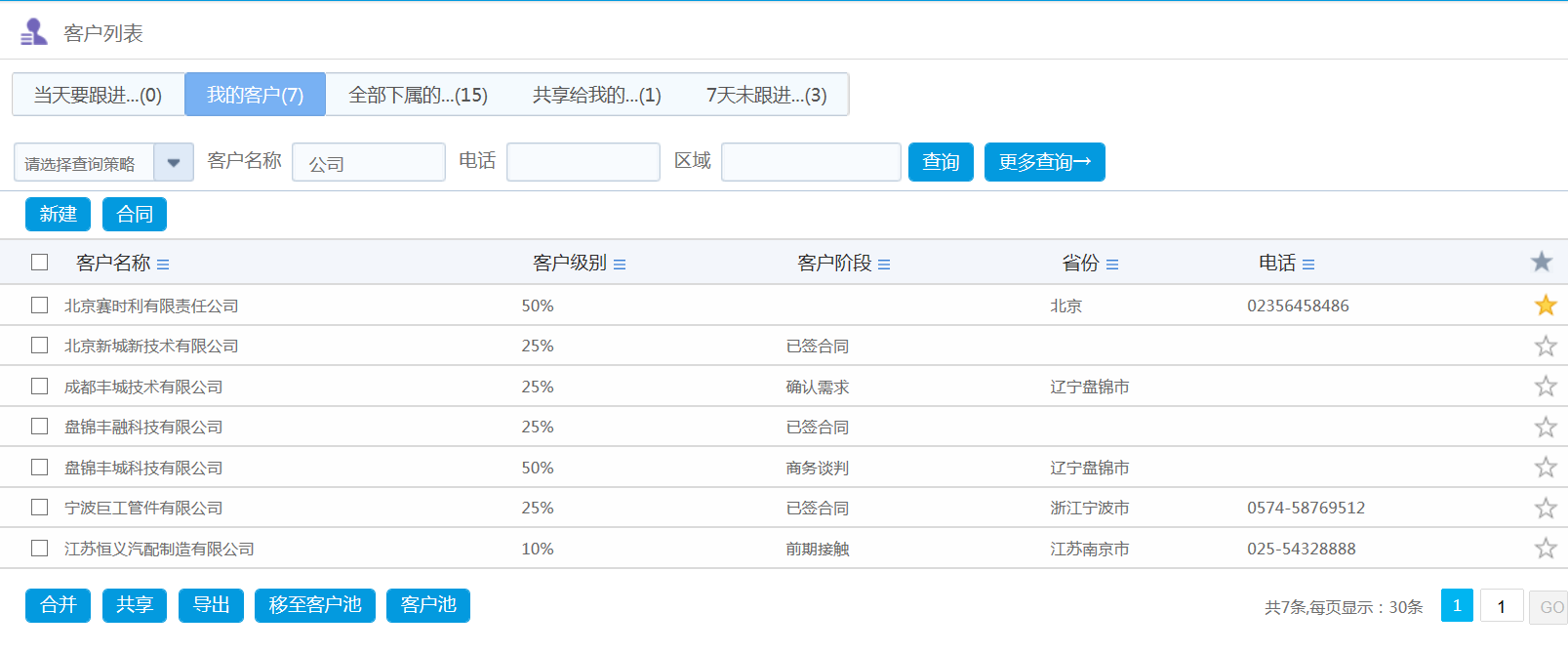Check the 成都丰城技术有限公司 row checkbox

tap(39, 386)
